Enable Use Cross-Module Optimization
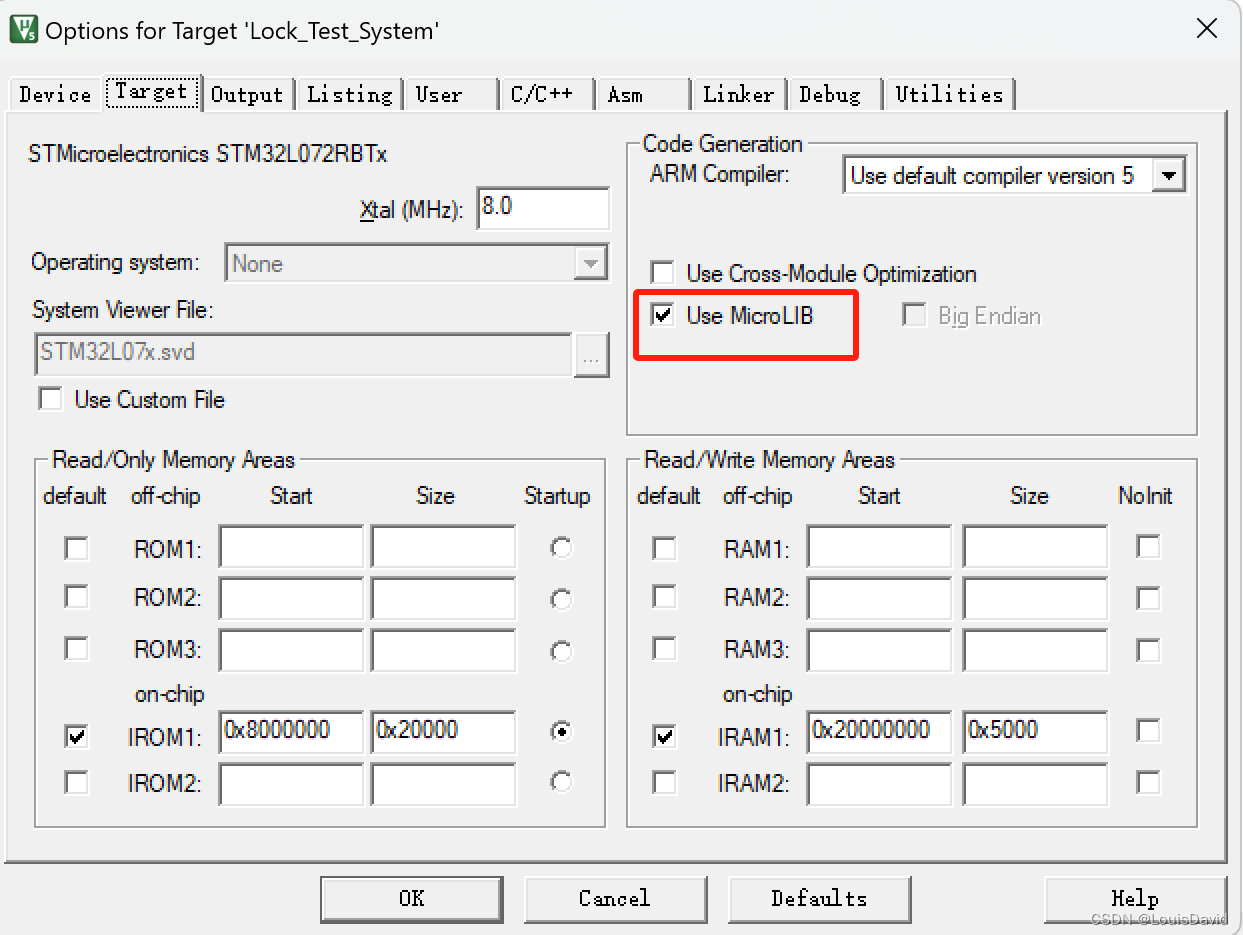This screenshot has height=935, width=1243. point(662,273)
